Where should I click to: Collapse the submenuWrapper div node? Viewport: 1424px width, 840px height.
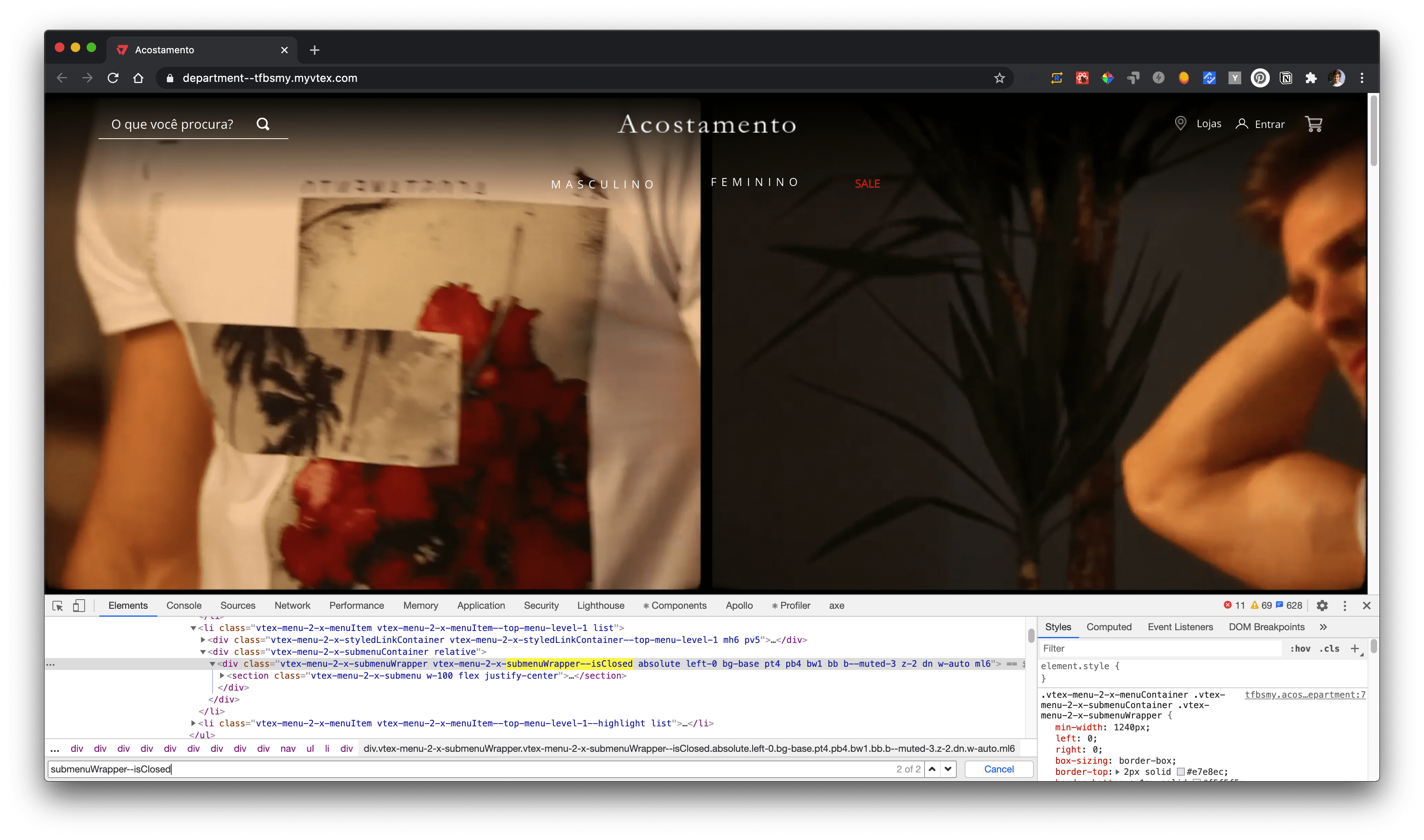pos(212,664)
